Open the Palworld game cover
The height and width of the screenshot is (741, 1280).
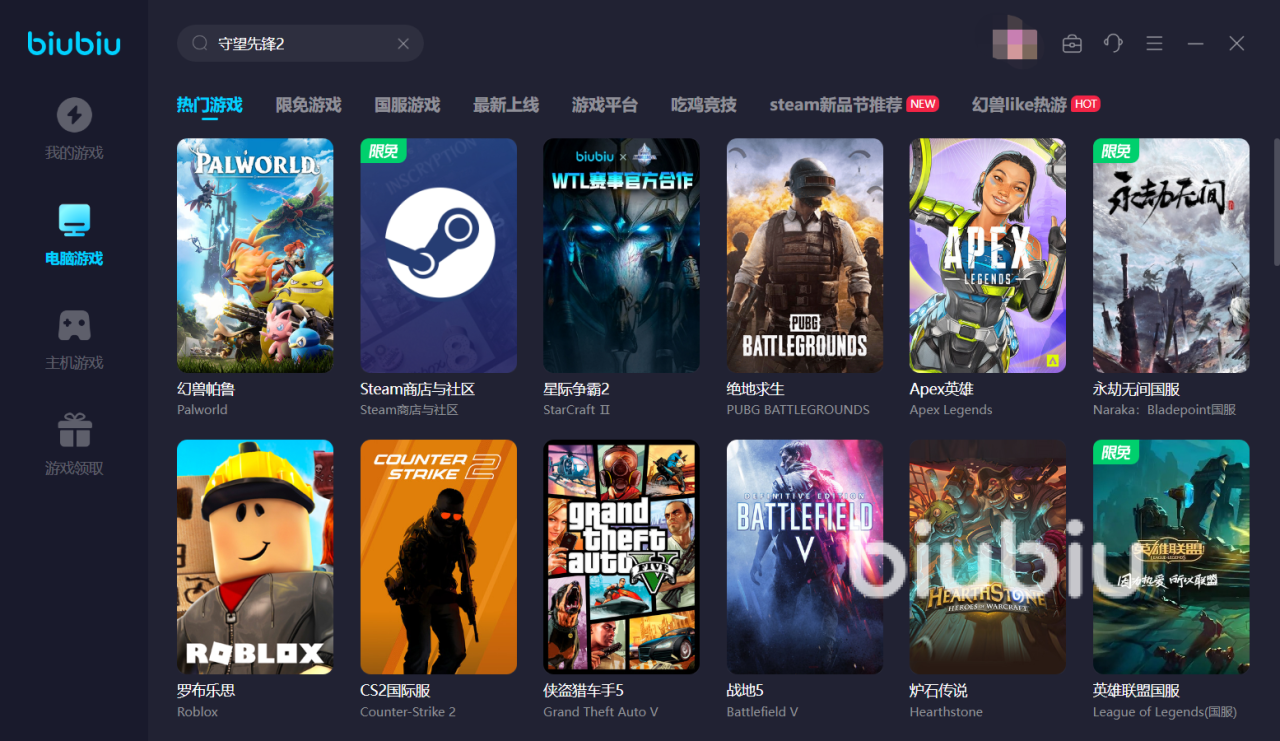[x=255, y=255]
